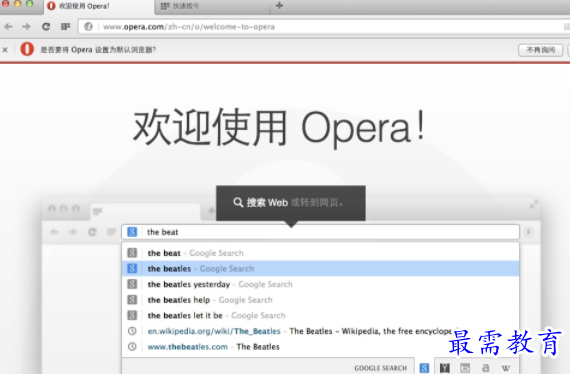Select 'the beatles let it be' suggestion
The image size is (570, 374).
point(320,315)
